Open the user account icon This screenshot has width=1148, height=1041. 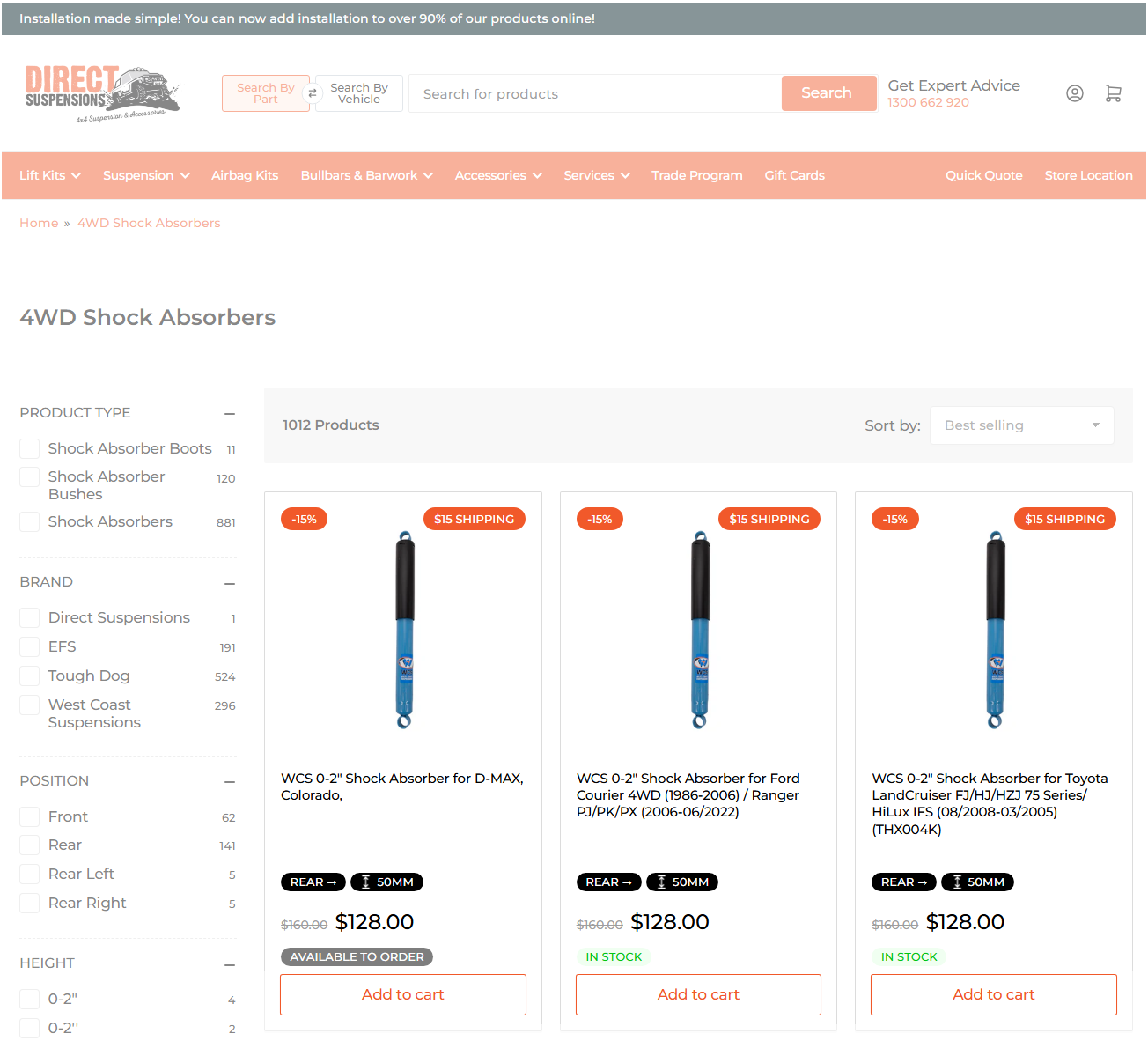1074,93
